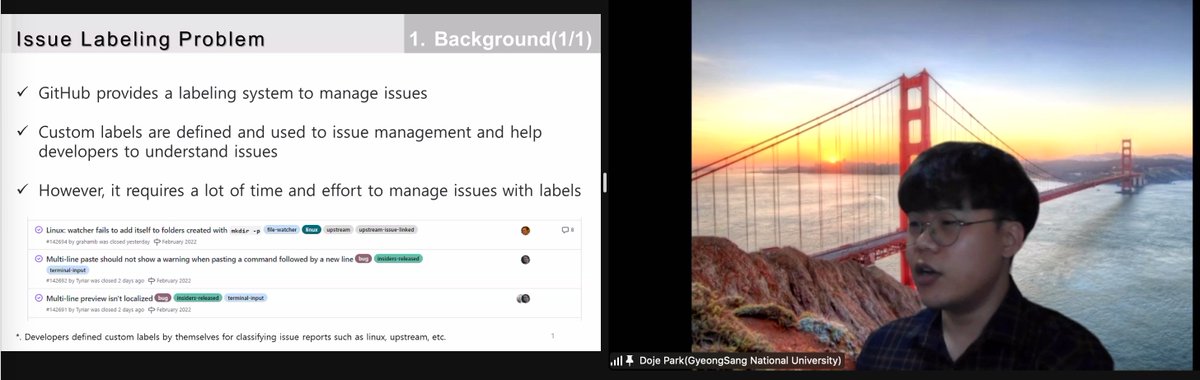Viewport: 1200px width, 380px height.
Task: Click the Doje Park name label
Action: (741, 360)
